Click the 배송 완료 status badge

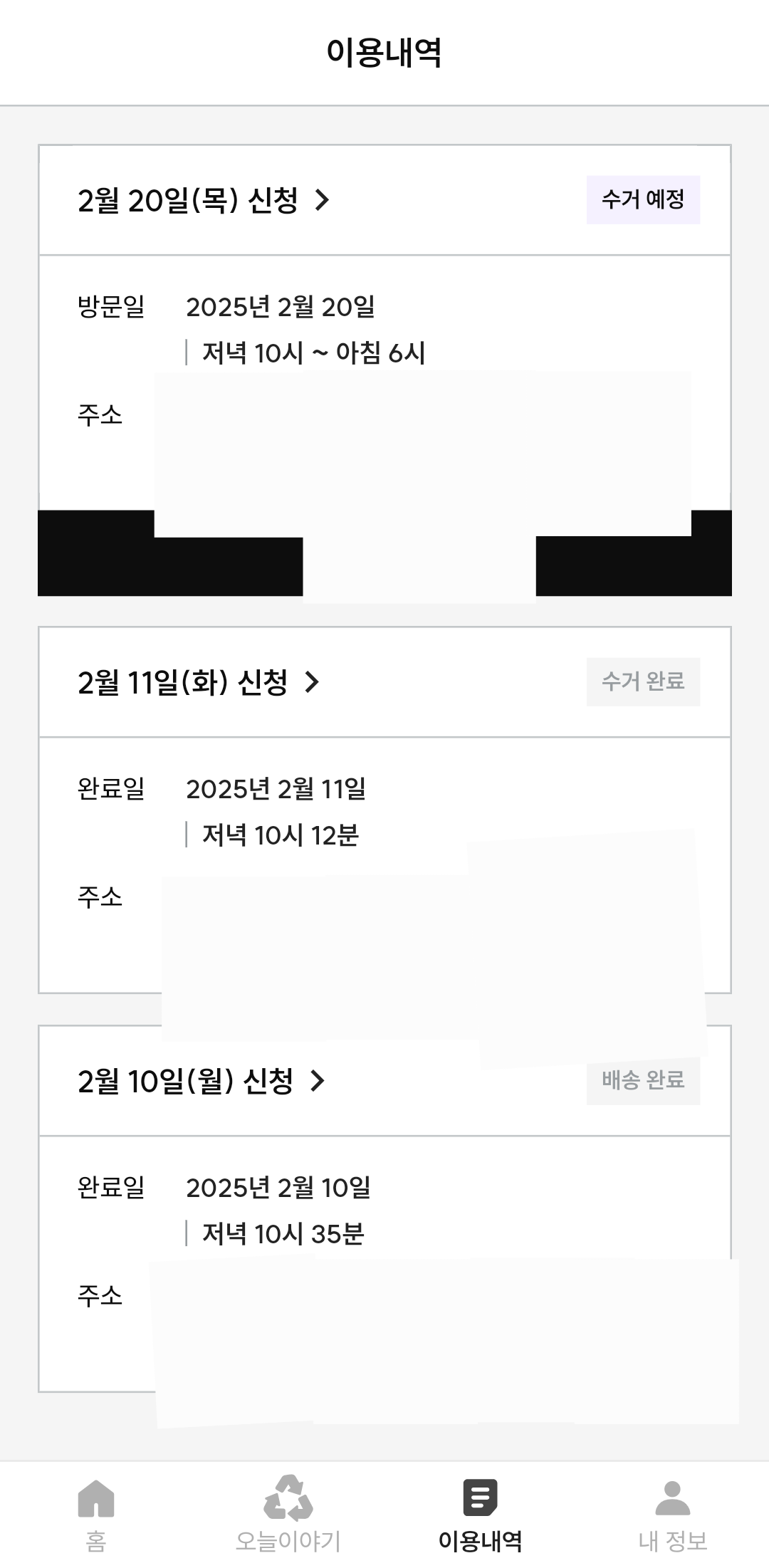click(x=643, y=1080)
